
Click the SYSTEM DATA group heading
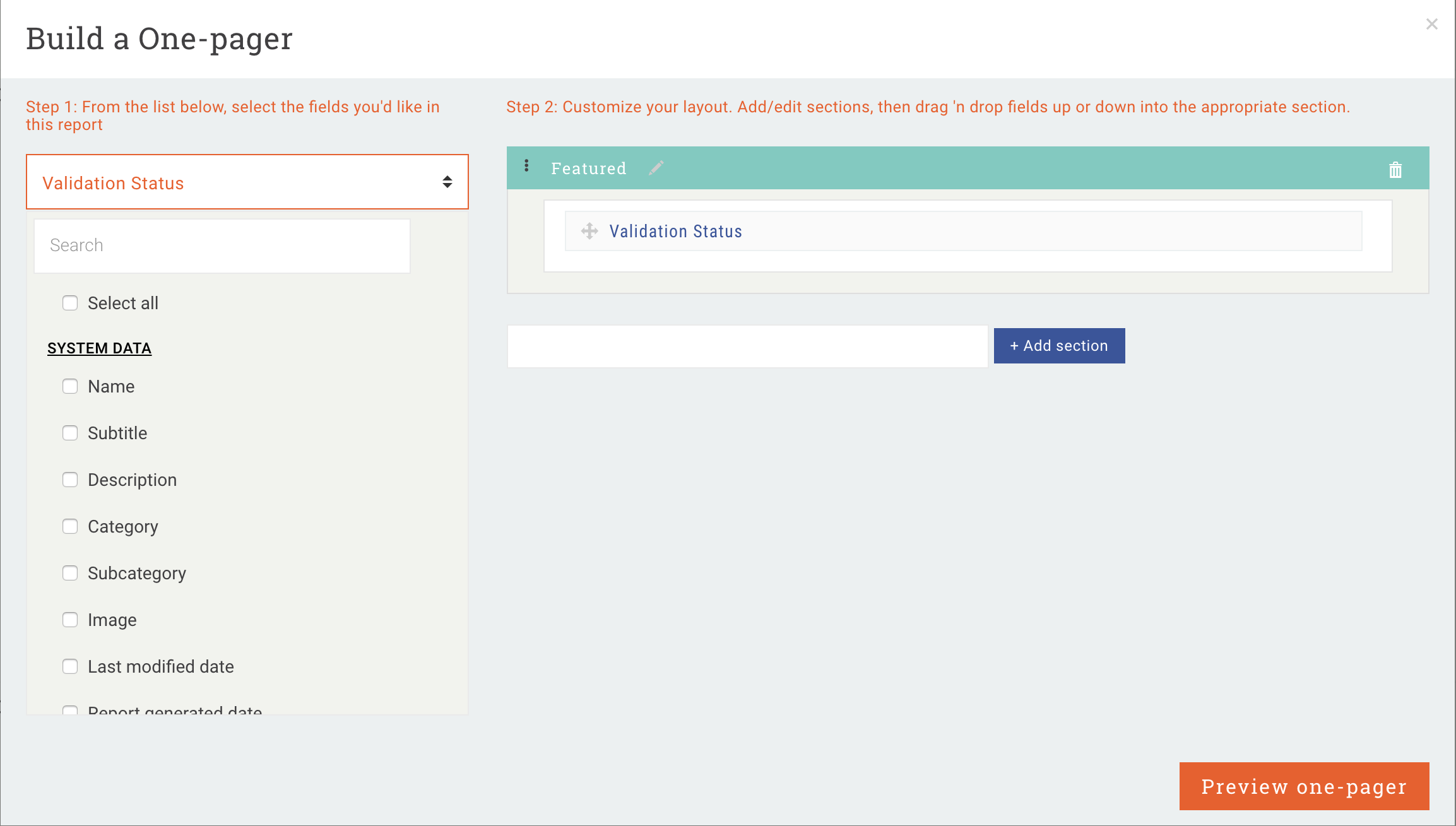(x=99, y=348)
